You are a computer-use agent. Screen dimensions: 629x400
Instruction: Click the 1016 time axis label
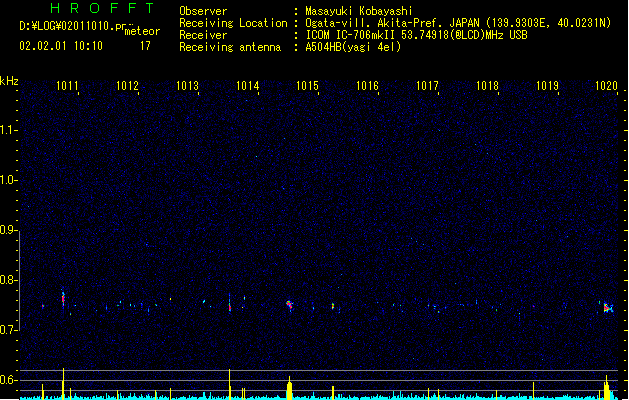point(367,85)
